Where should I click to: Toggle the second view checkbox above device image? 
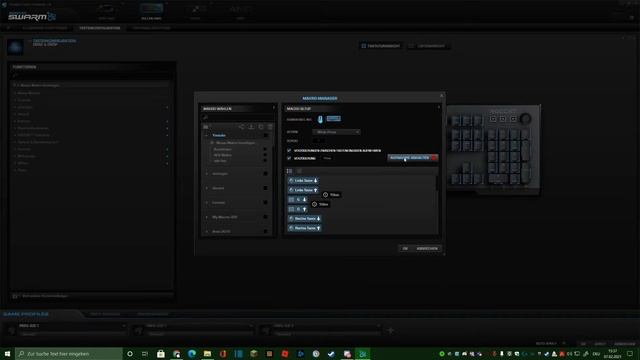(x=411, y=46)
